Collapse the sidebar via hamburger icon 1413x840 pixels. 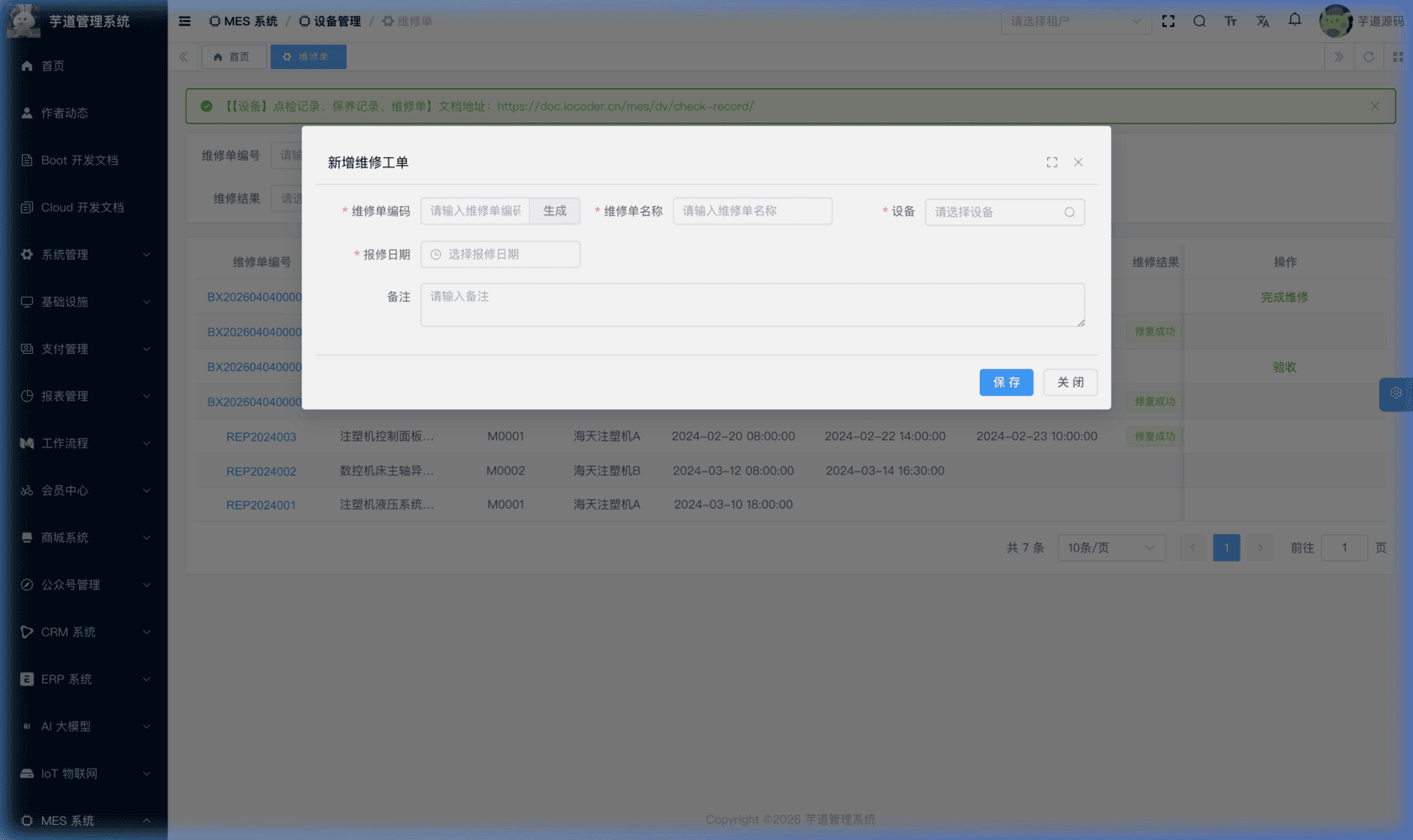tap(184, 21)
